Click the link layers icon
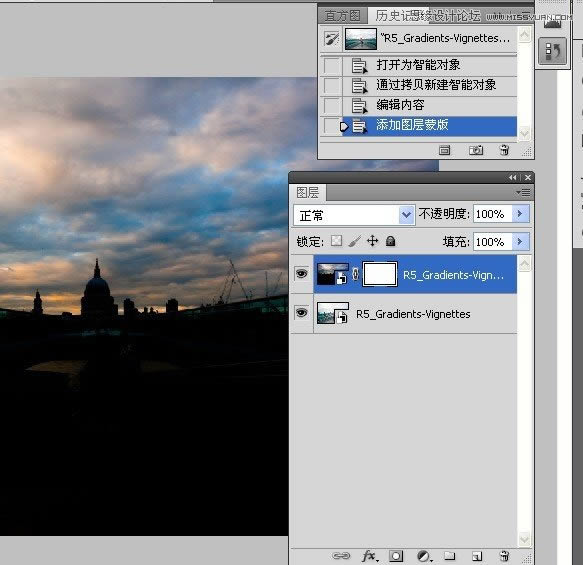This screenshot has width=583, height=565. pyautogui.click(x=341, y=556)
